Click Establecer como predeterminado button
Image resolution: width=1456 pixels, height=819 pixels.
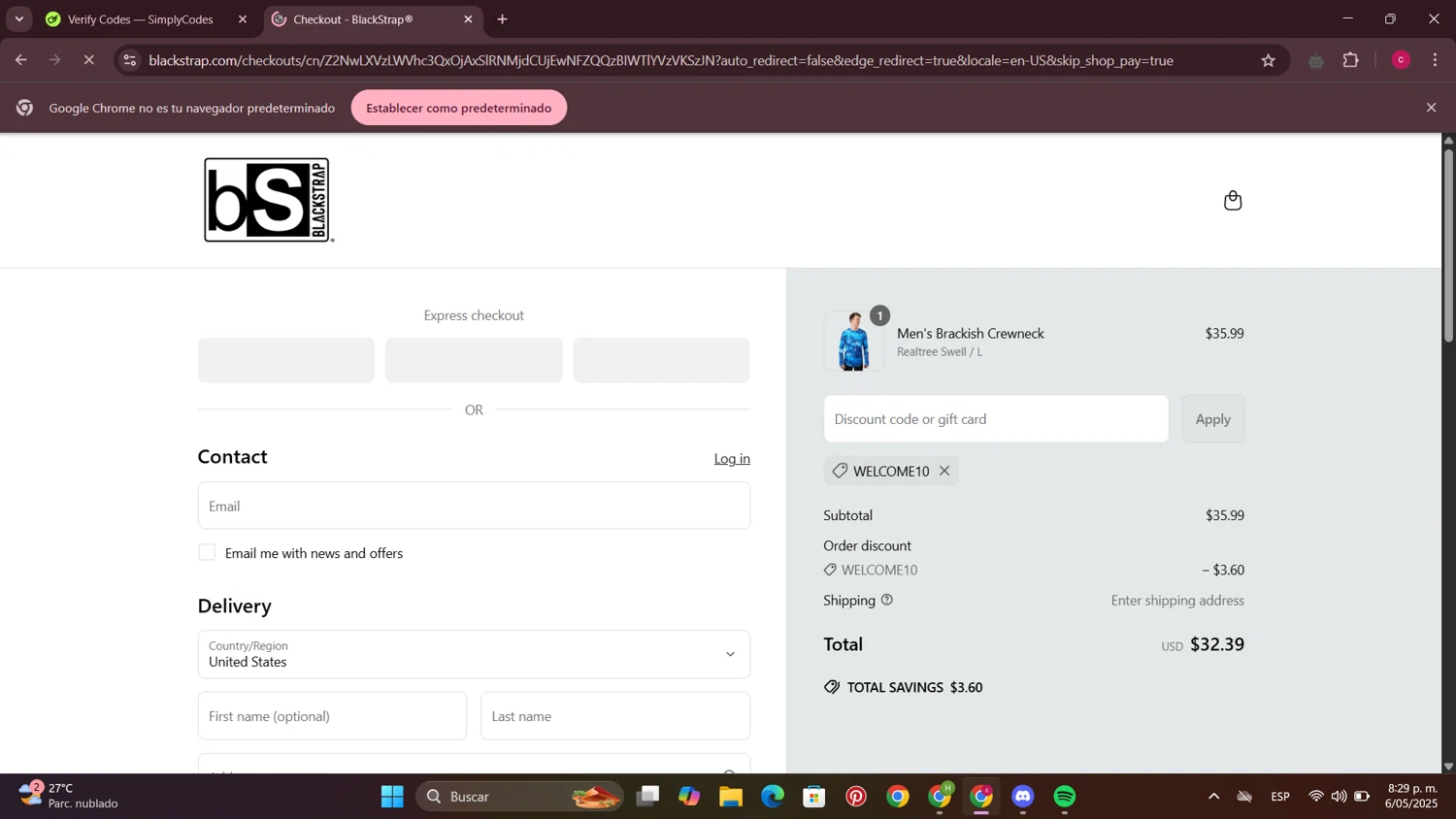(x=459, y=108)
